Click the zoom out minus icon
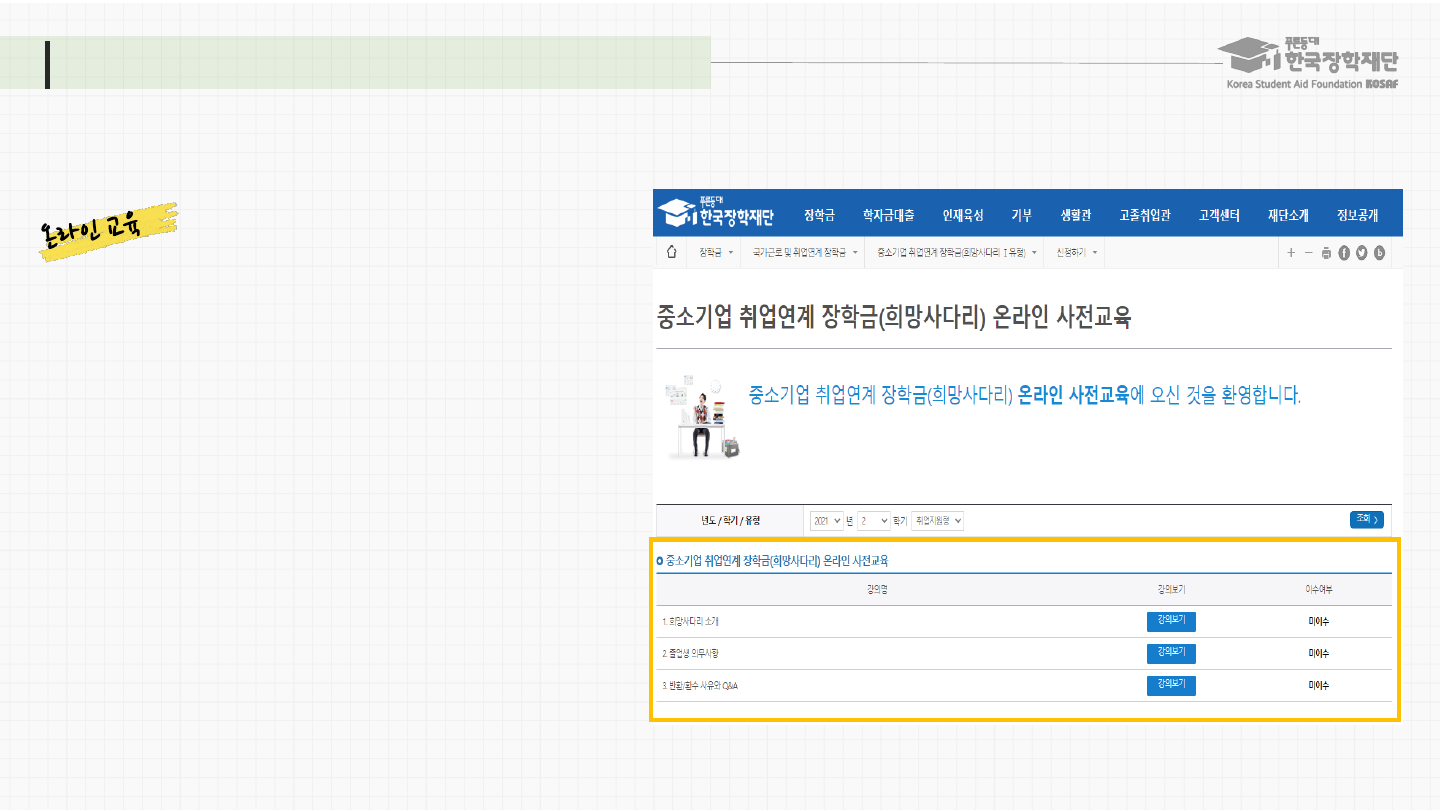 pos(1308,253)
